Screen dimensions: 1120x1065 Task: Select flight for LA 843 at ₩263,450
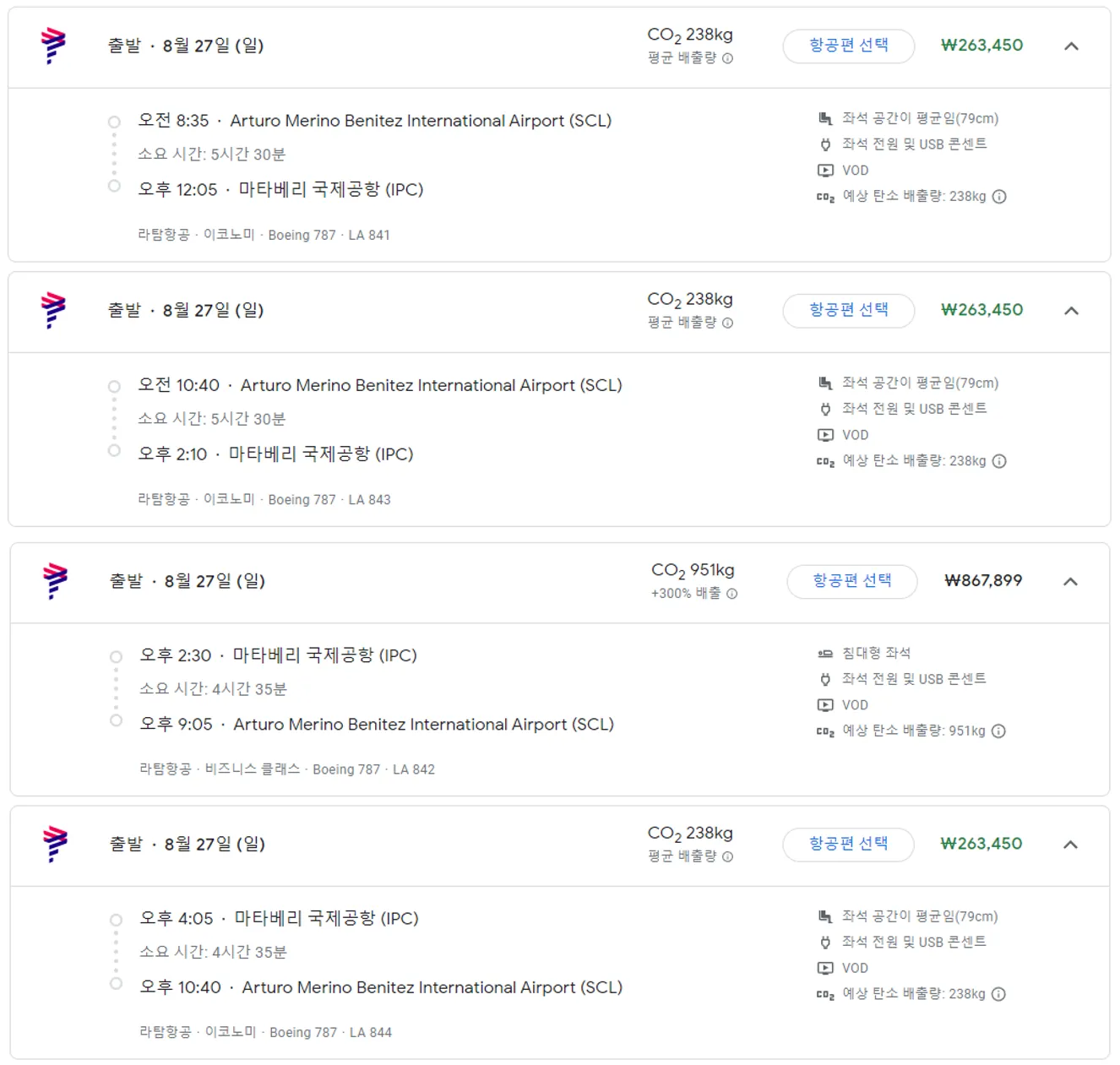849,311
